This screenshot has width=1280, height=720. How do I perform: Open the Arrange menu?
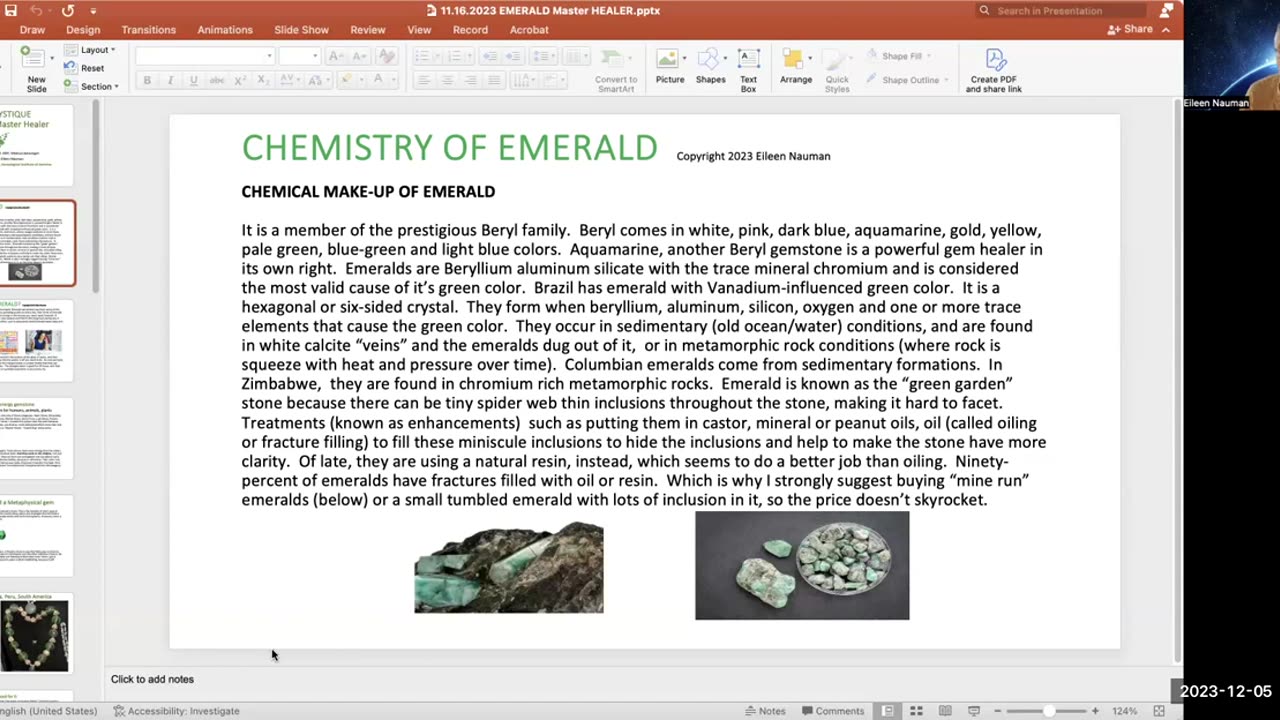[796, 68]
